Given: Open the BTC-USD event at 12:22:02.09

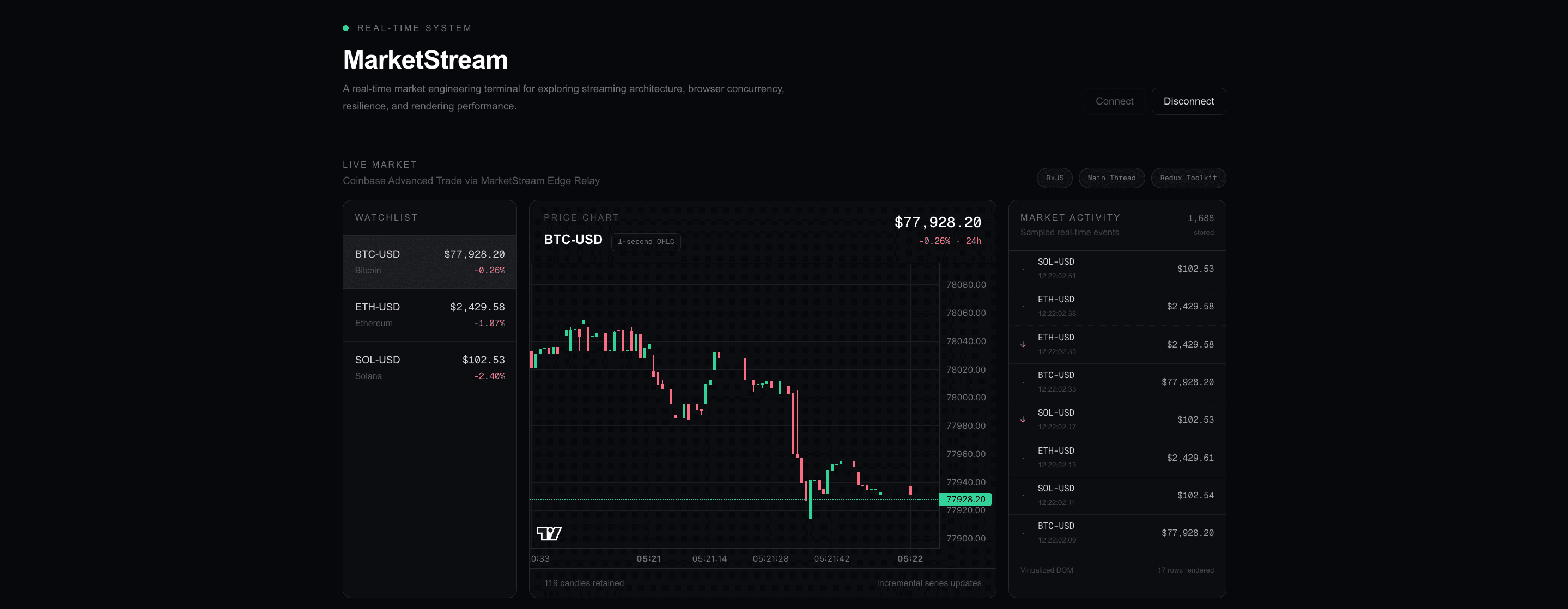Looking at the screenshot, I should [1117, 533].
